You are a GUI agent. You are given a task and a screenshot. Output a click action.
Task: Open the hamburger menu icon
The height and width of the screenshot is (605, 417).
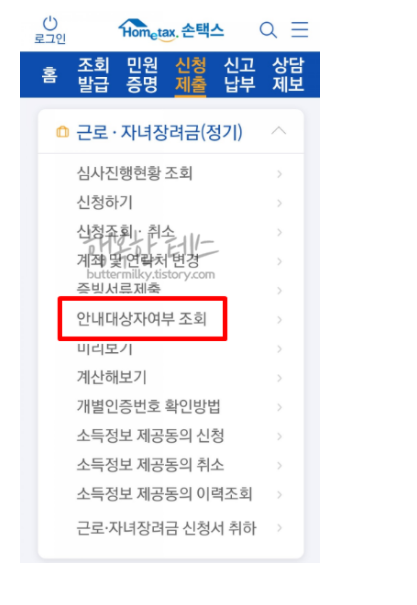click(x=300, y=29)
